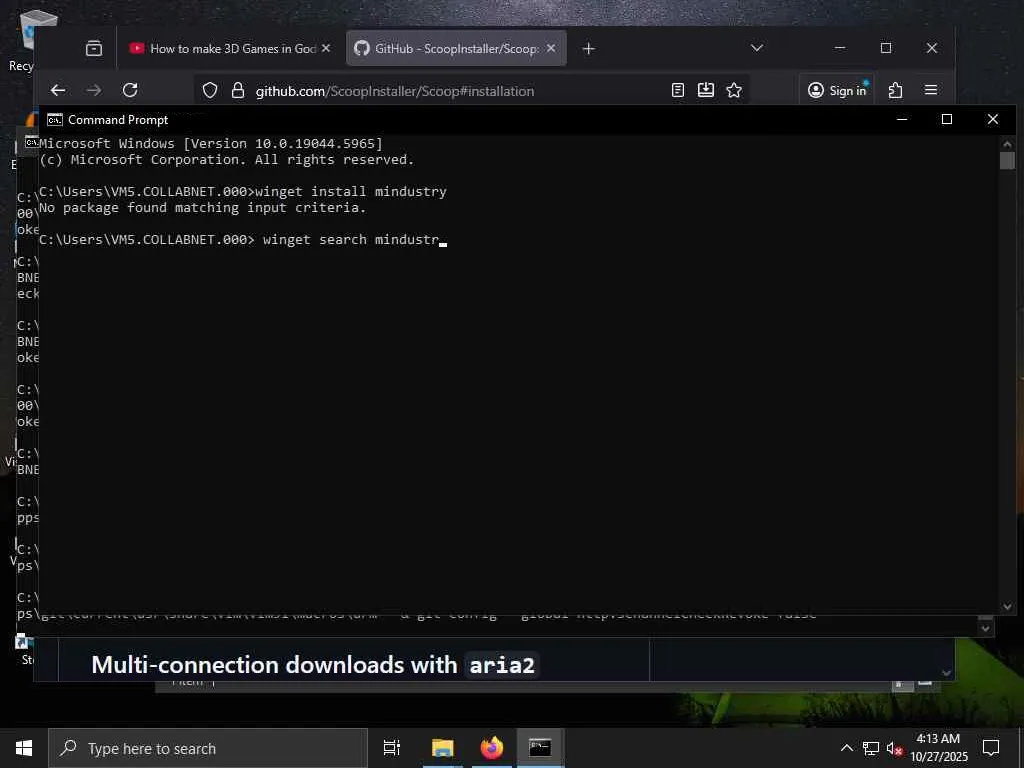Viewport: 1024px width, 768px height.
Task: Minimize the Firefox window
Action: 840,48
